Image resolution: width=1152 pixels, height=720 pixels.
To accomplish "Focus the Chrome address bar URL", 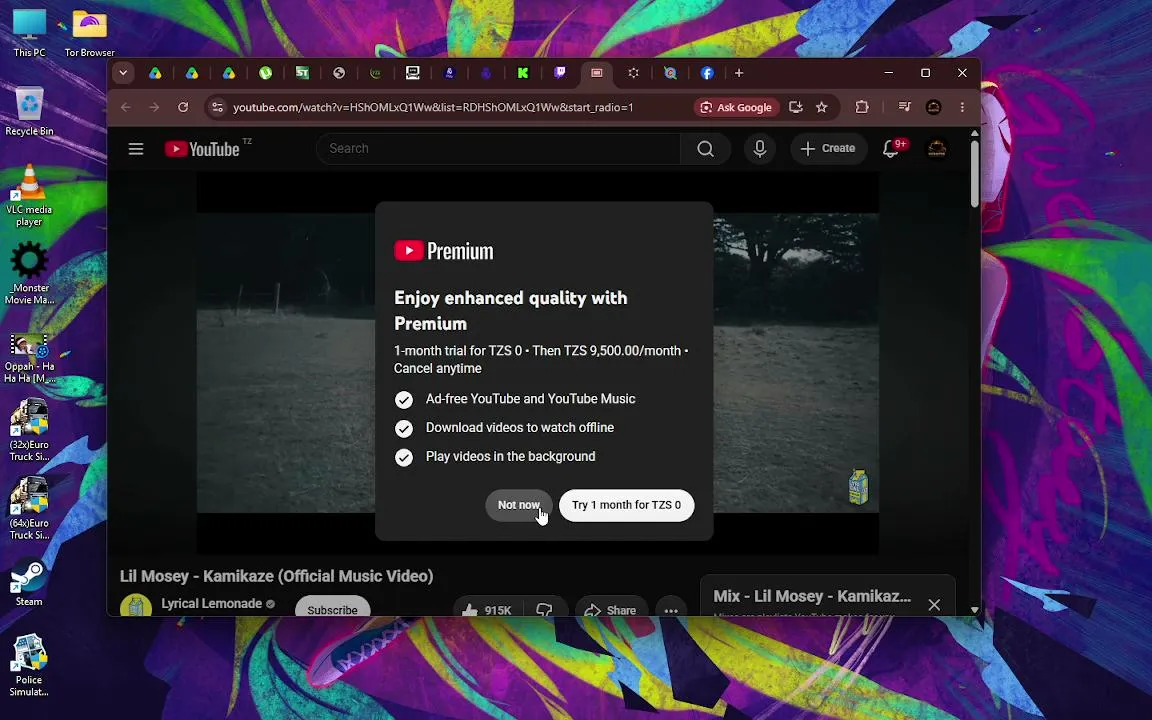I will [x=433, y=107].
